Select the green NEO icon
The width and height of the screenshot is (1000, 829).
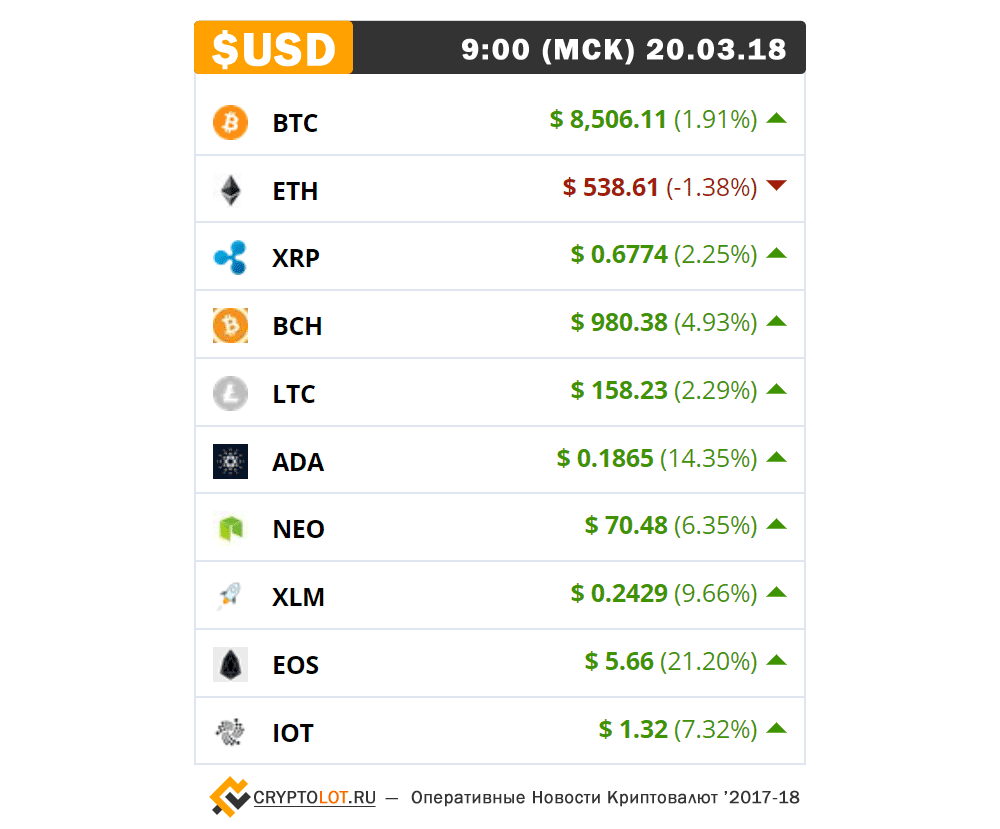230,529
